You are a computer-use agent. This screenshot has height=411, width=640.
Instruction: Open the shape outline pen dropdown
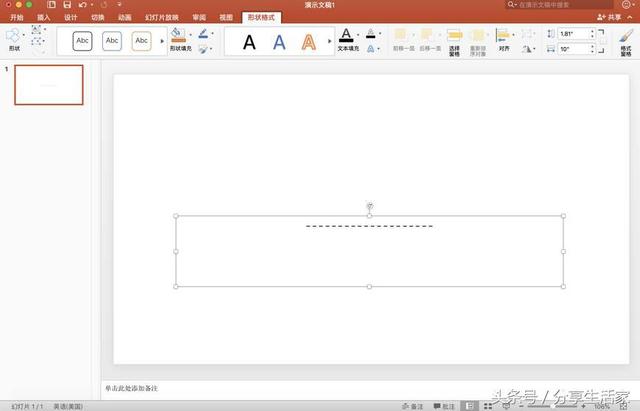pyautogui.click(x=213, y=34)
